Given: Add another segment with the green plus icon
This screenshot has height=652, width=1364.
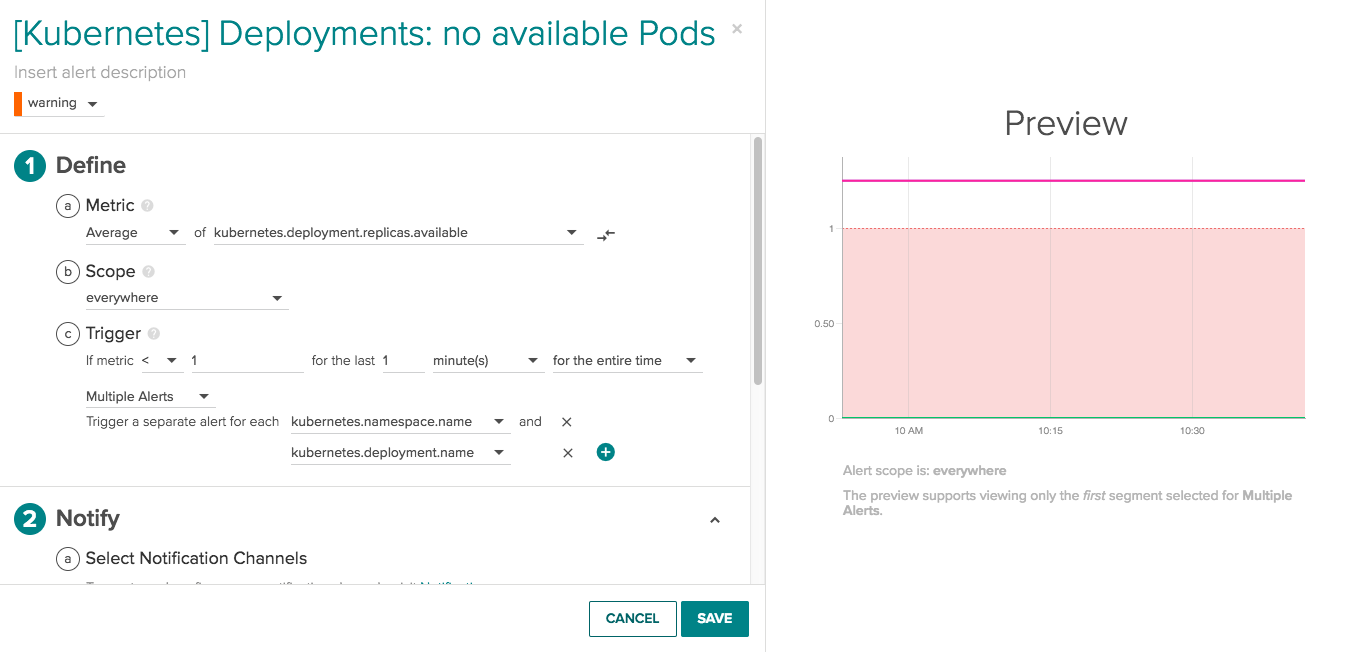Looking at the screenshot, I should [x=605, y=452].
